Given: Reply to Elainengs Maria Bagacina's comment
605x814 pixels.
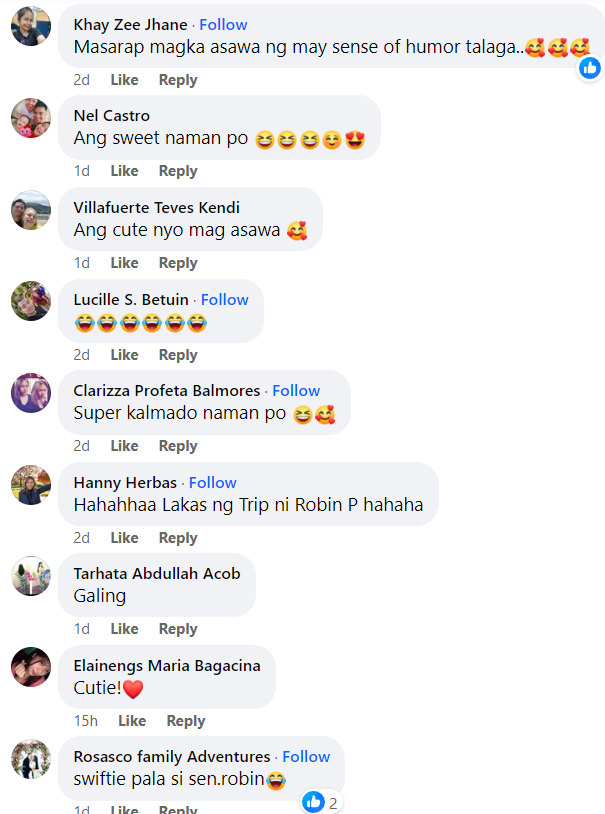Looking at the screenshot, I should click(x=186, y=721).
